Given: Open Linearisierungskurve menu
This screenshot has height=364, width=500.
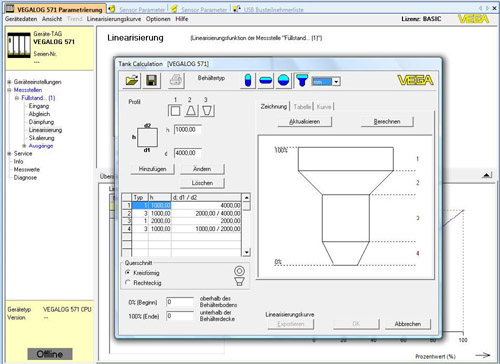Looking at the screenshot, I should click(114, 19).
